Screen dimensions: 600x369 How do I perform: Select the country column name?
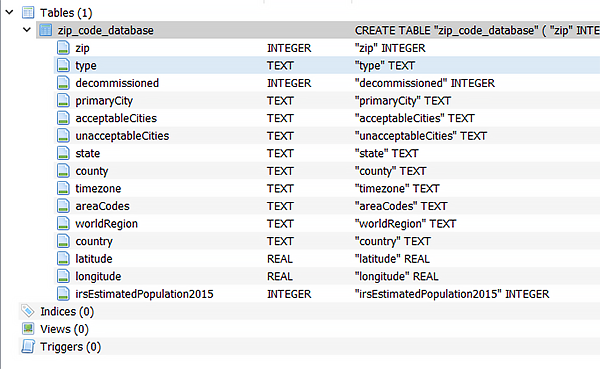pos(94,242)
